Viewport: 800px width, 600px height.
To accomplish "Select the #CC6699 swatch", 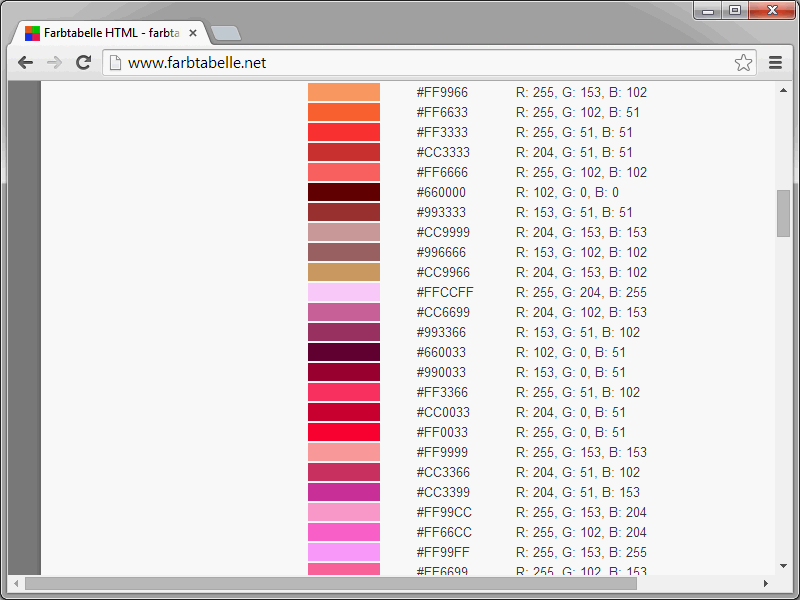I will pyautogui.click(x=344, y=312).
